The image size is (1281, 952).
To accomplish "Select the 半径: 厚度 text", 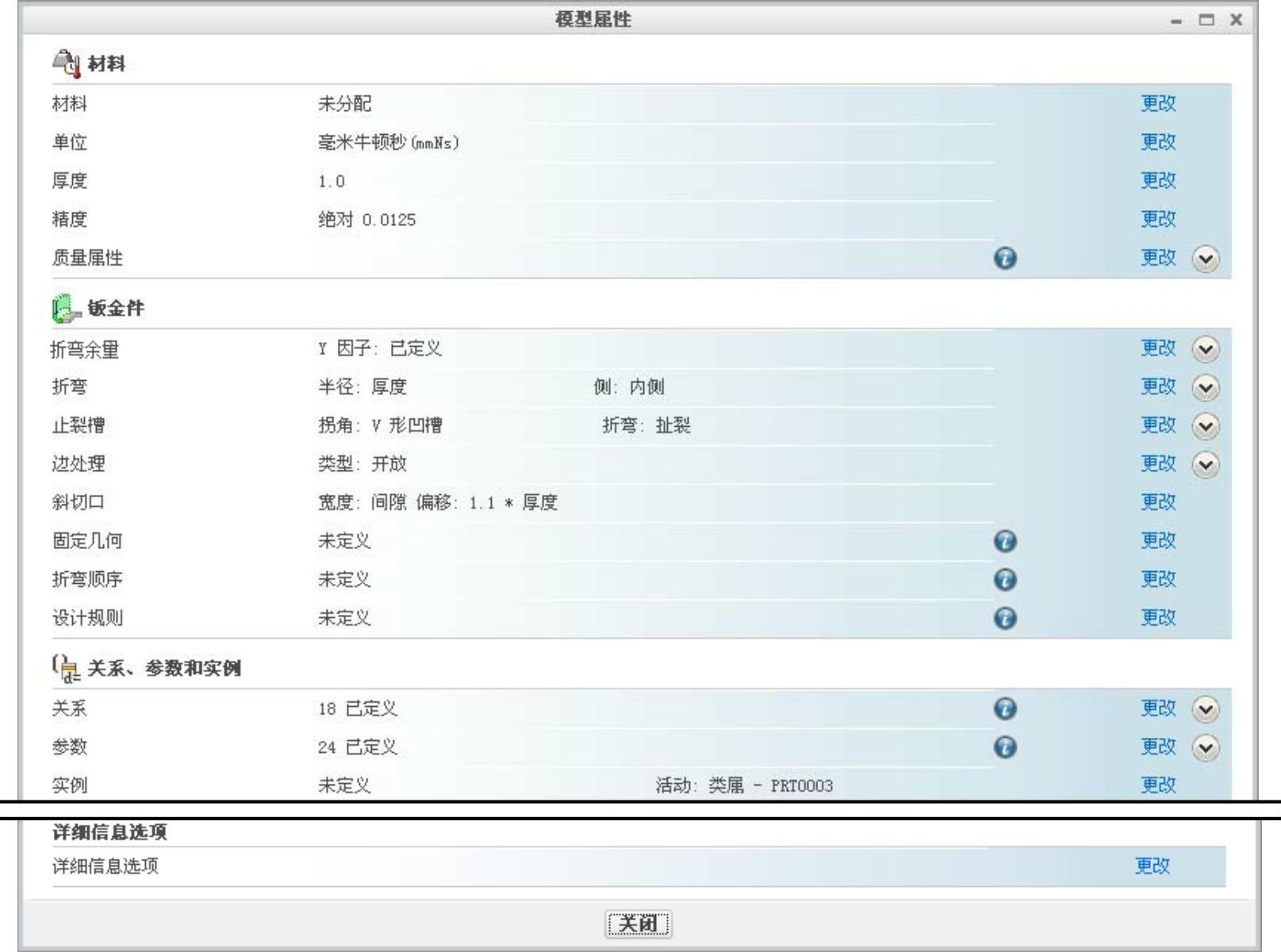I will (362, 387).
